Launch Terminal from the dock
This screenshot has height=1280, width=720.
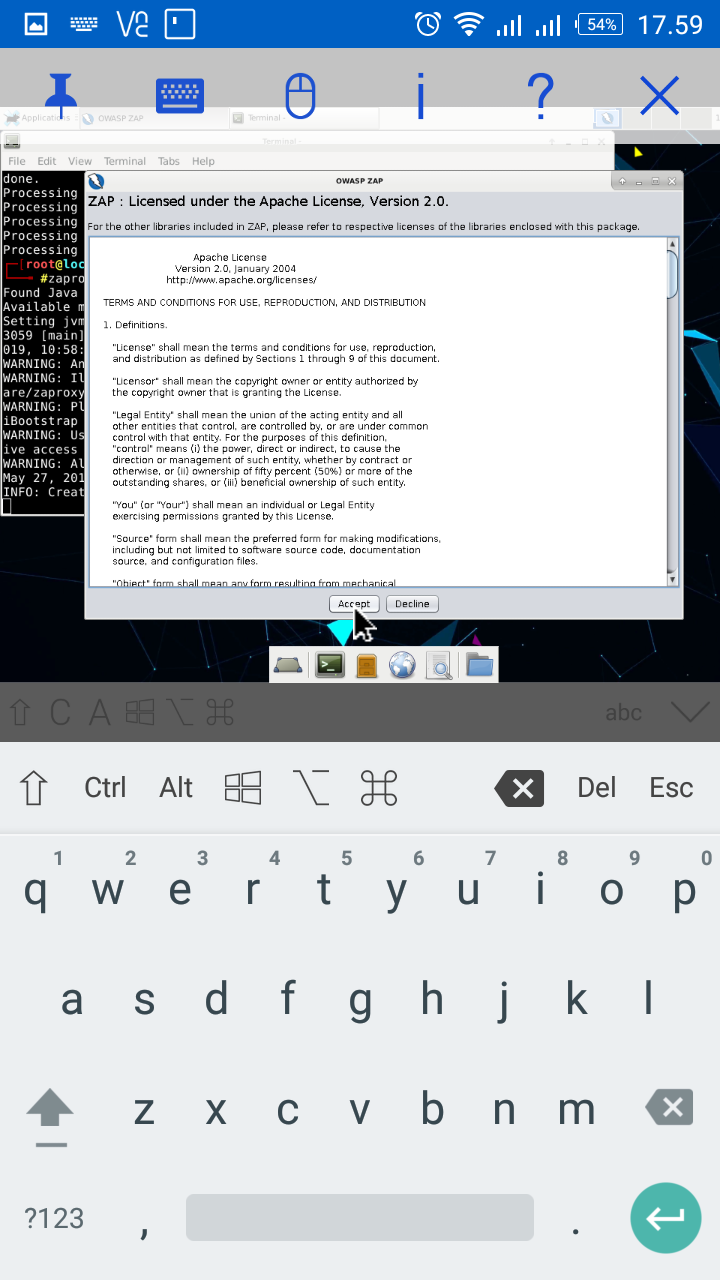point(330,665)
